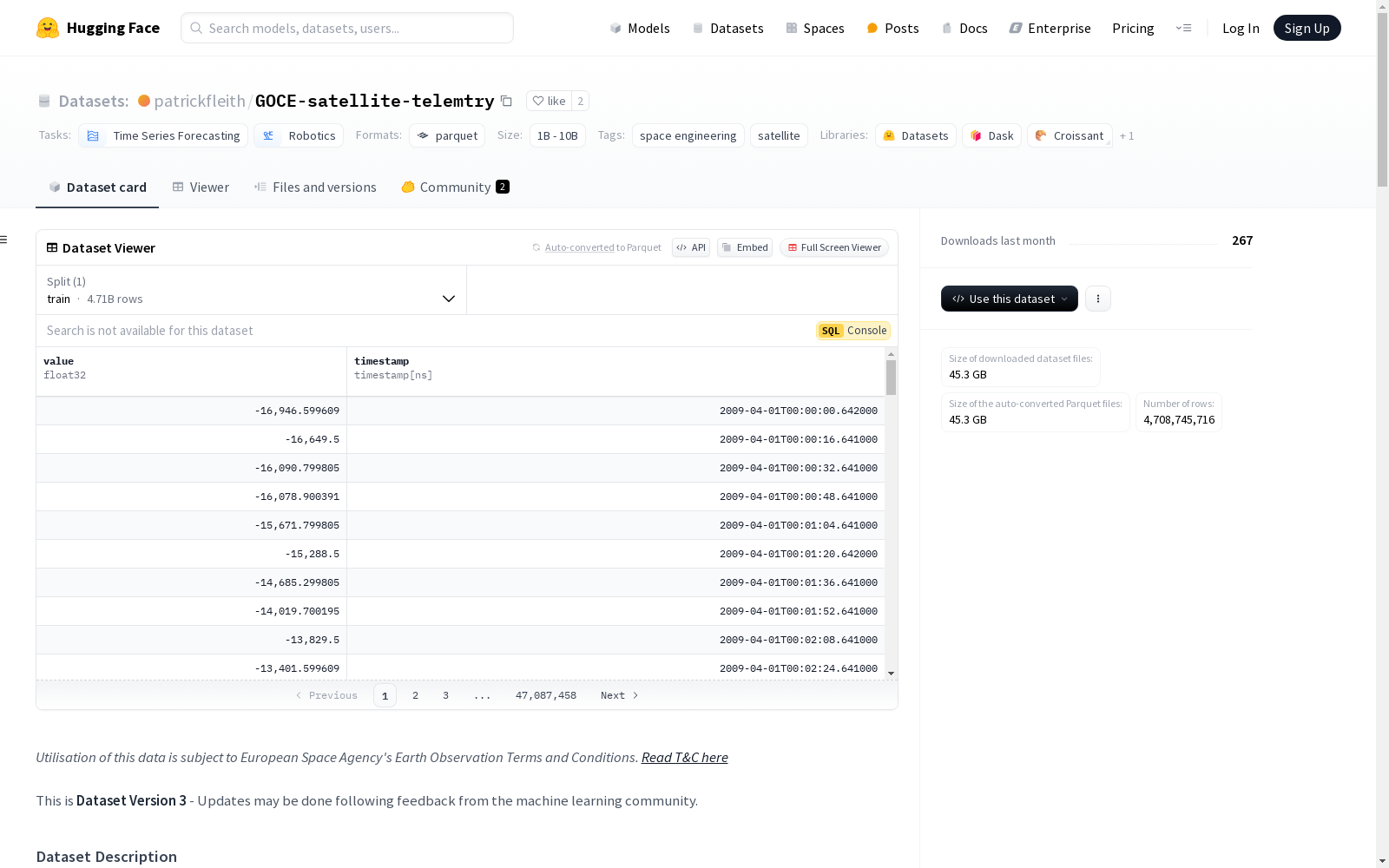Image resolution: width=1389 pixels, height=868 pixels.
Task: Focus the search models and datasets field
Action: (347, 28)
